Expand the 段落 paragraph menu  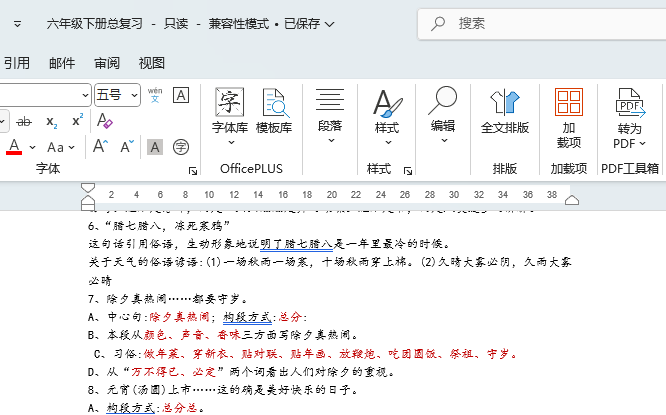[x=330, y=115]
